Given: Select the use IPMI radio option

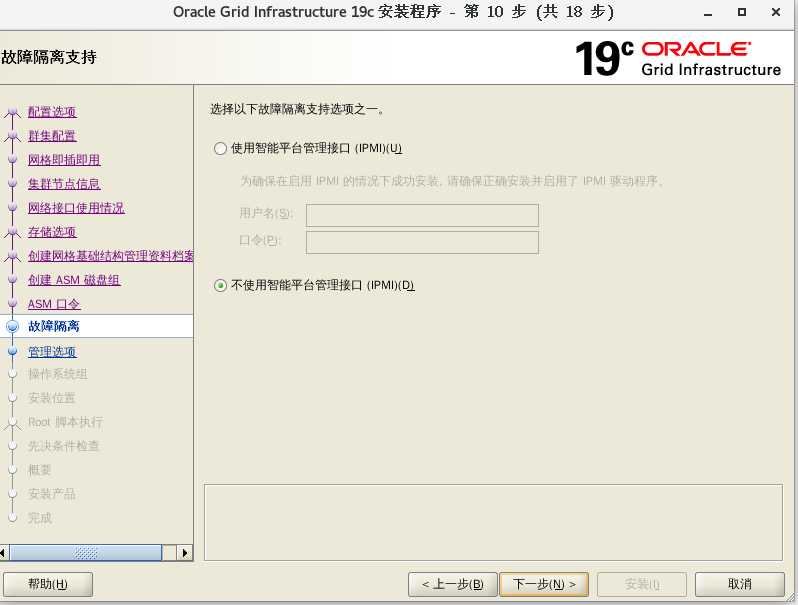Looking at the screenshot, I should 220,149.
